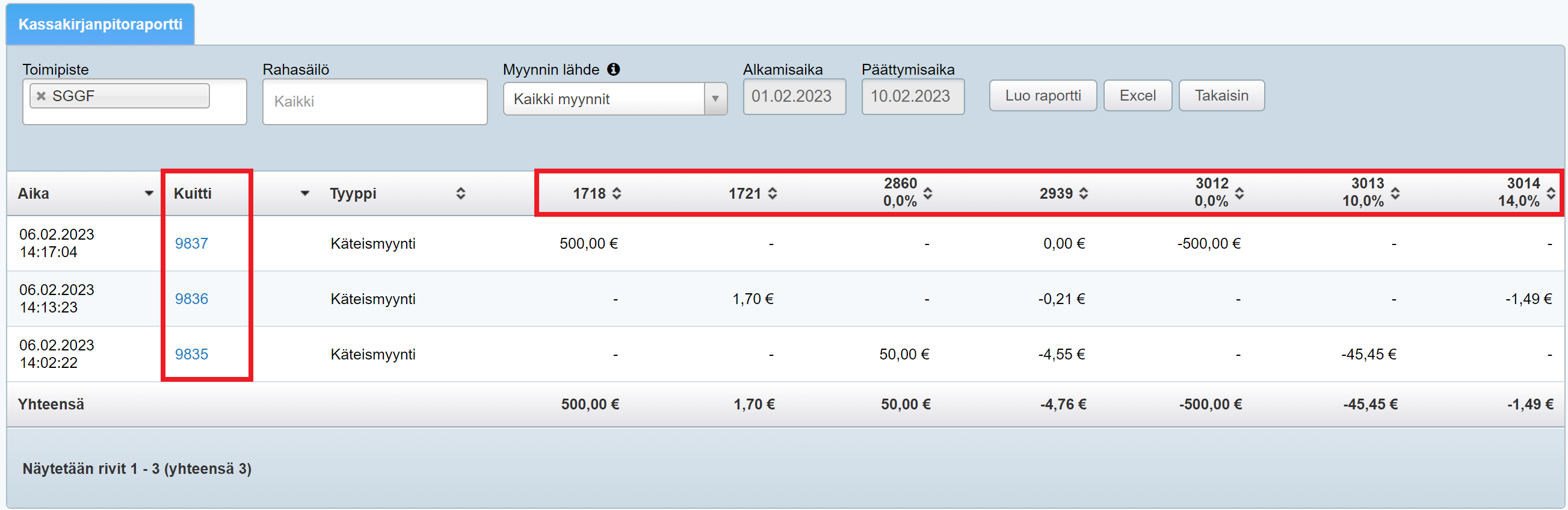Viewport: 1568px width, 510px height.
Task: Click the info icon beside Myynnin lähde
Action: (614, 69)
